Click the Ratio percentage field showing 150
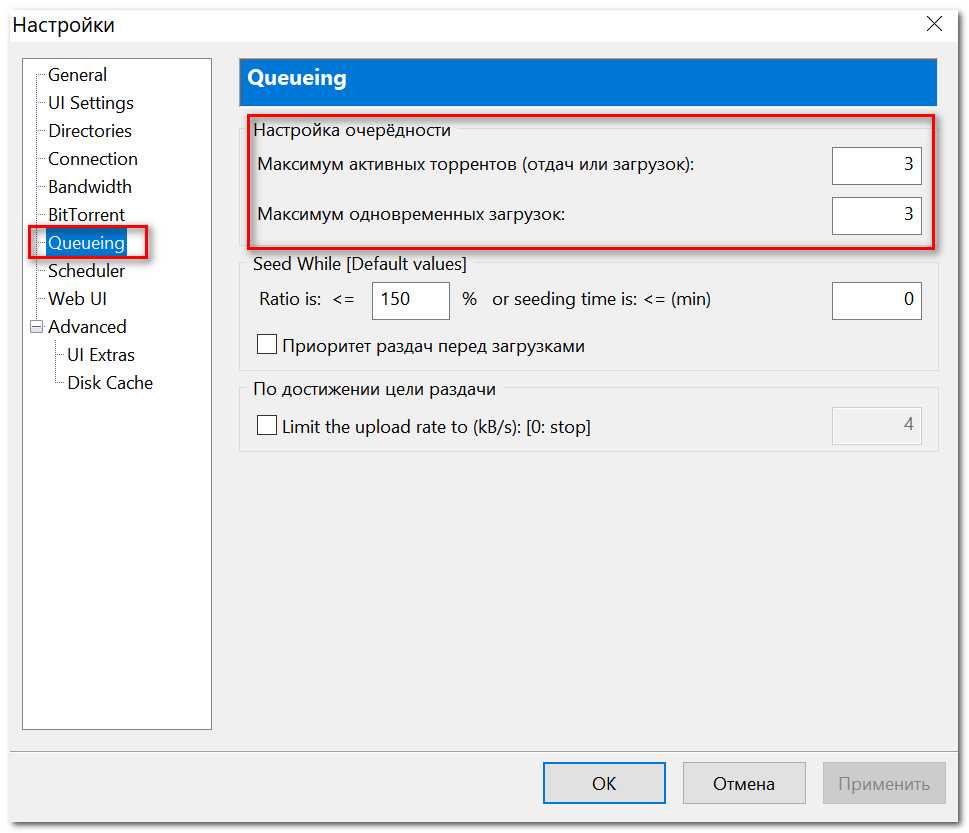This screenshot has height=833, width=969. pyautogui.click(x=410, y=300)
